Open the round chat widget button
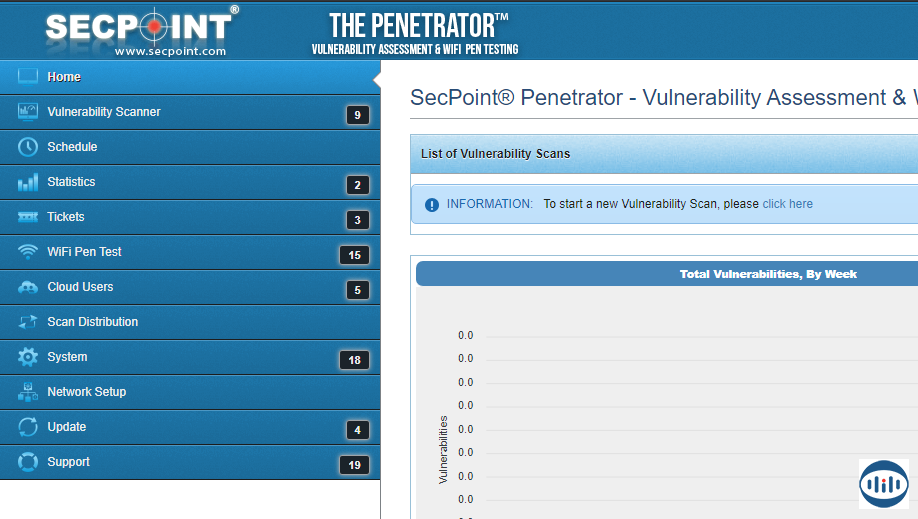The image size is (918, 519). [883, 484]
